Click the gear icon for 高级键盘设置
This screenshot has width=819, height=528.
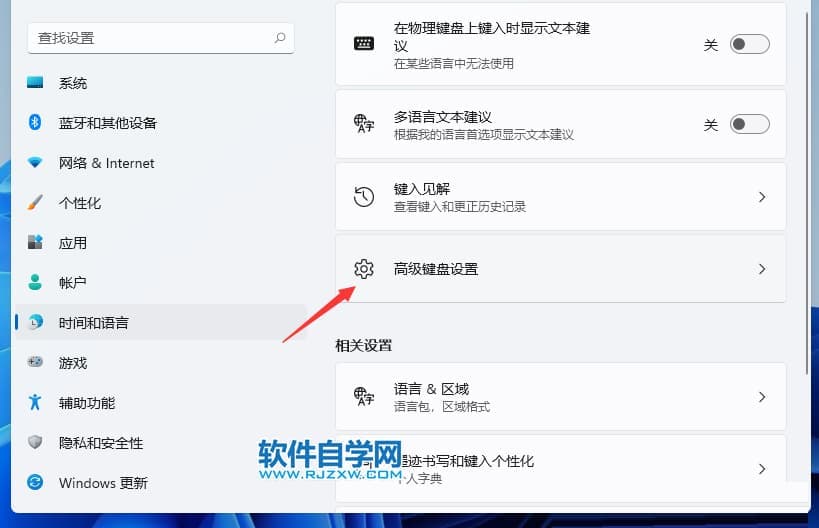pyautogui.click(x=364, y=269)
